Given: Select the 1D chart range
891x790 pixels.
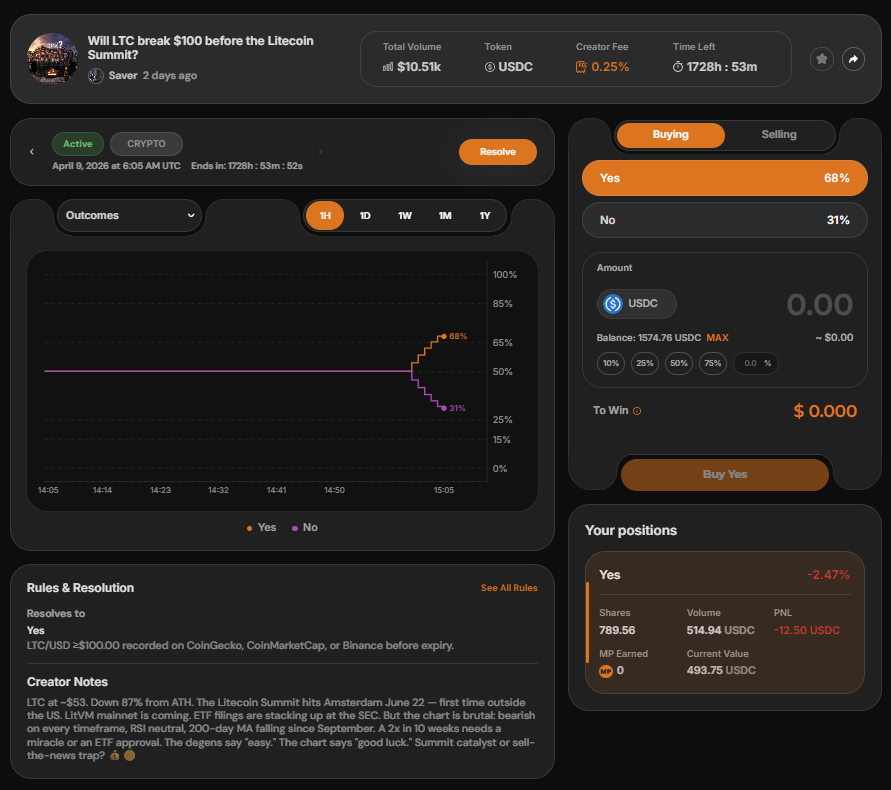Looking at the screenshot, I should [x=365, y=216].
